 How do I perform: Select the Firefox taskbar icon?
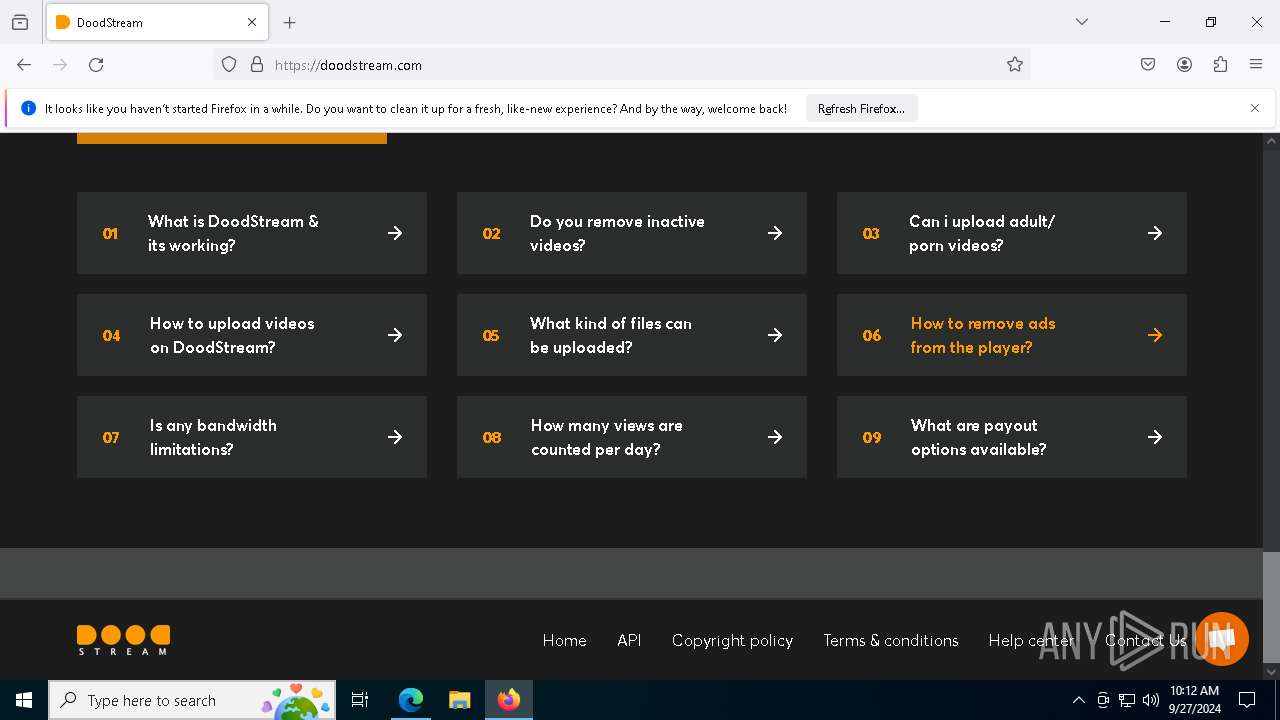pyautogui.click(x=508, y=700)
